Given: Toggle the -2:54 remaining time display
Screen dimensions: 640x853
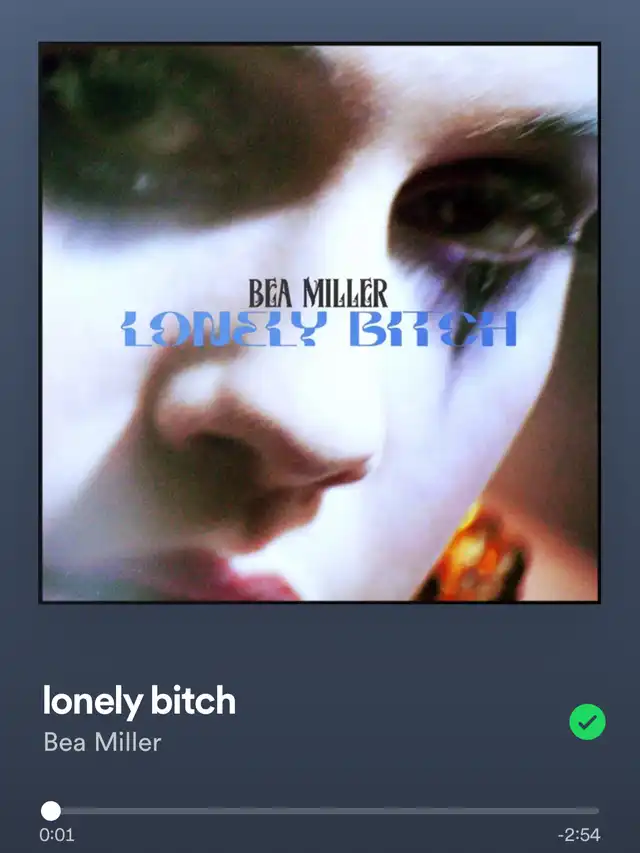Looking at the screenshot, I should pyautogui.click(x=579, y=835).
